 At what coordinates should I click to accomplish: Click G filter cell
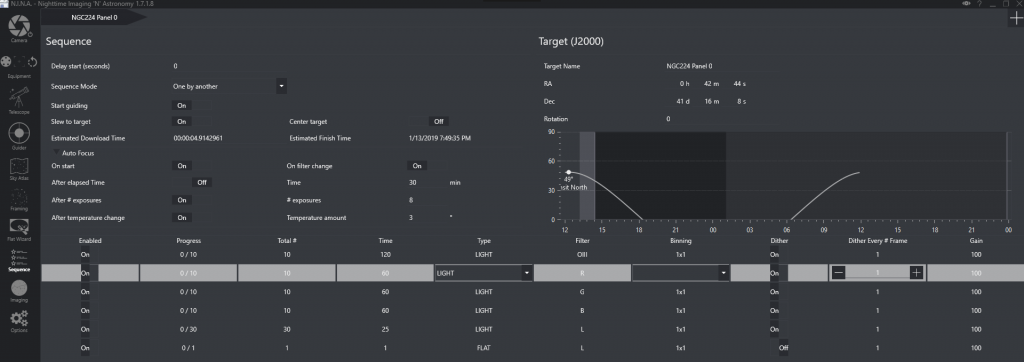point(582,291)
